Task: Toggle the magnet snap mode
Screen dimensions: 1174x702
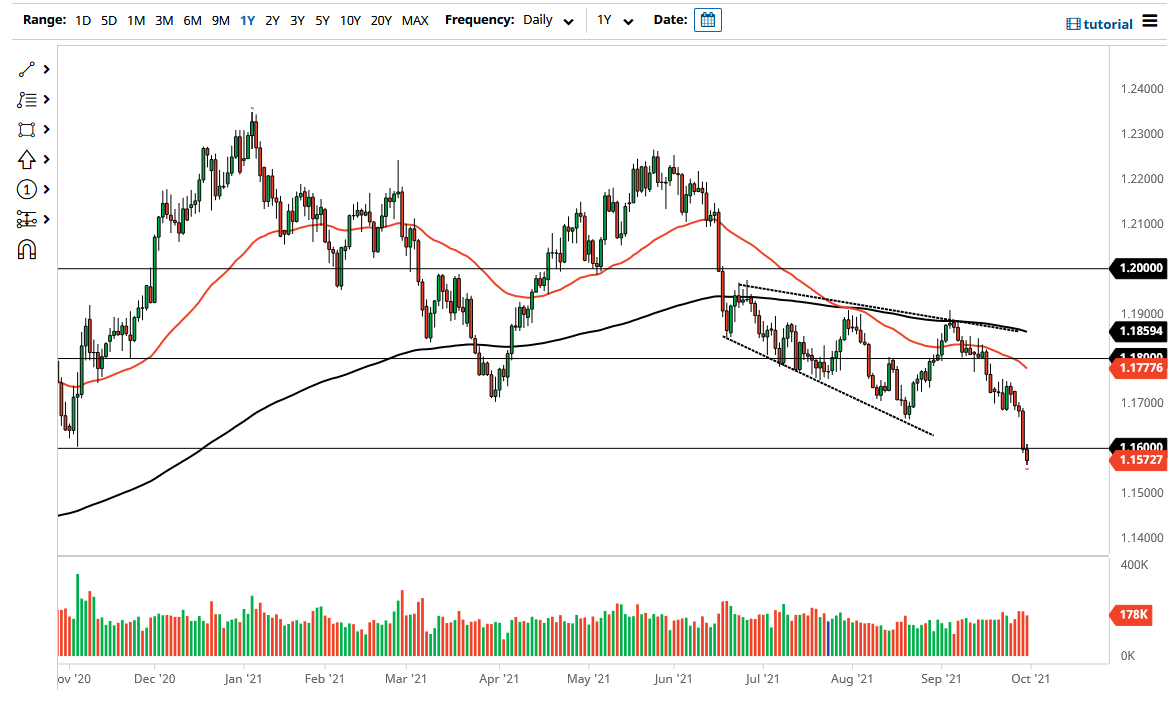Action: click(27, 249)
